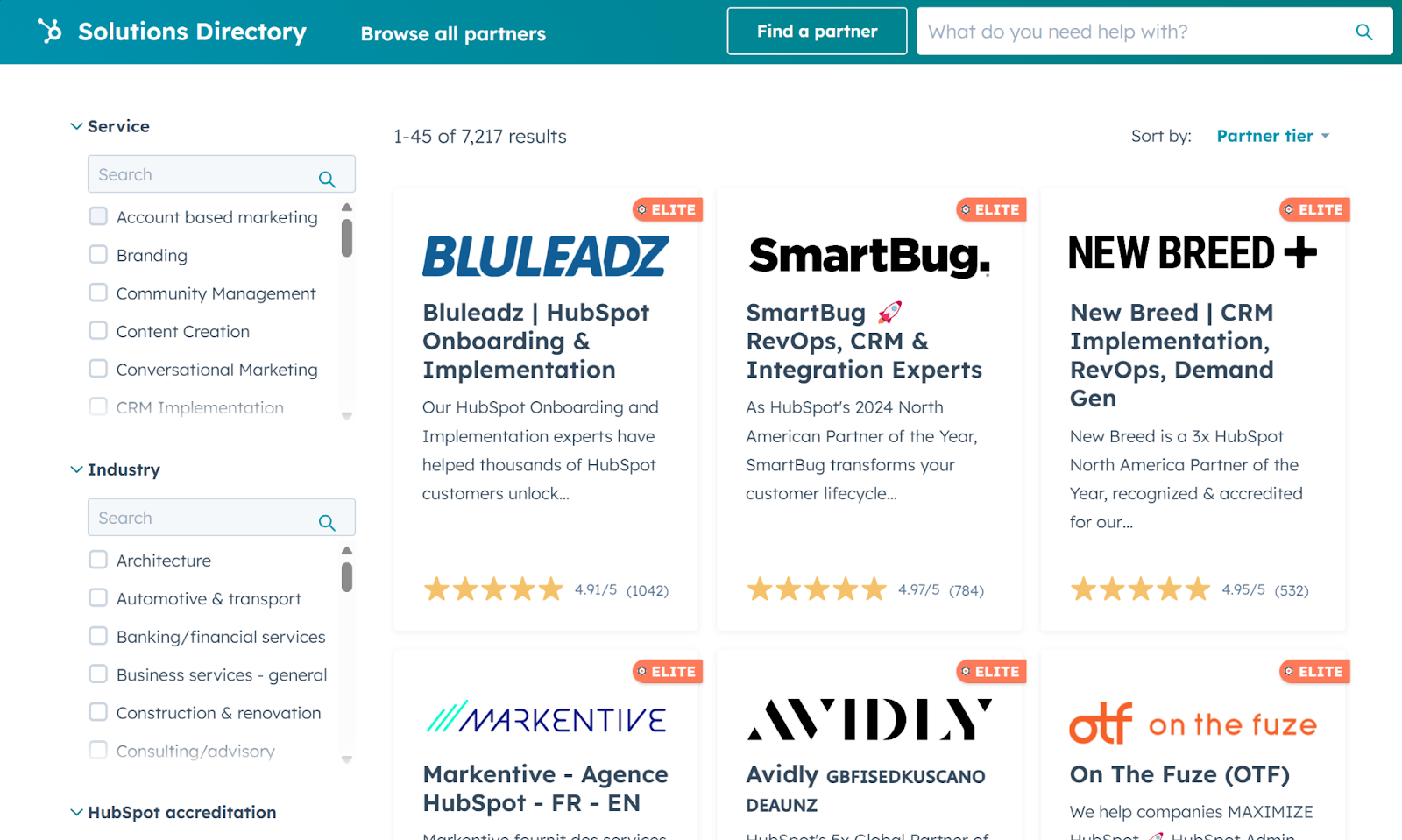Screen dimensions: 1402x840
Task: Click the New Breed logo image
Action: click(x=1193, y=253)
